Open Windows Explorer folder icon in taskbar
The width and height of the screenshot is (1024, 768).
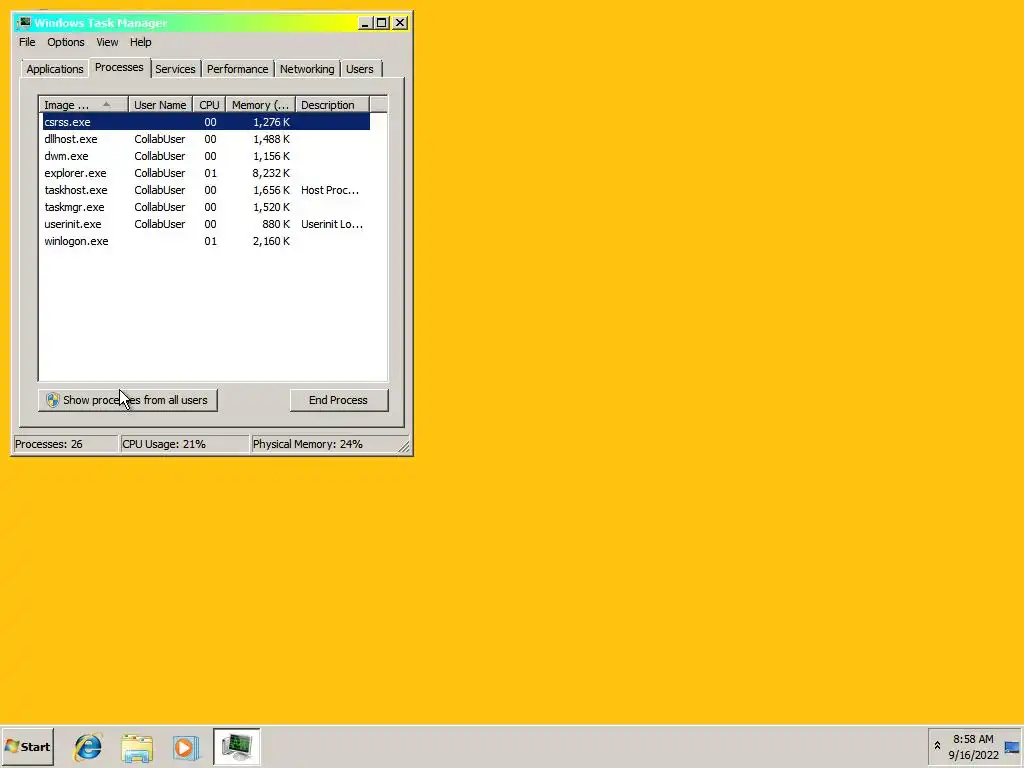pos(137,747)
